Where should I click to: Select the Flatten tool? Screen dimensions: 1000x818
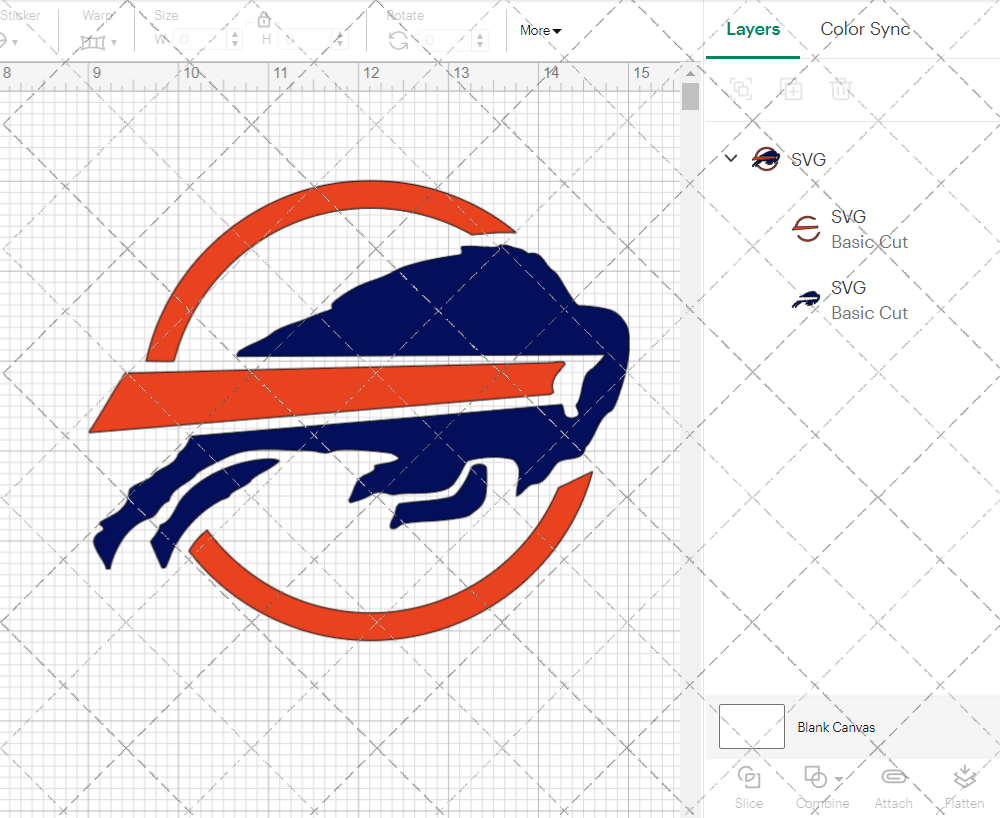(964, 786)
